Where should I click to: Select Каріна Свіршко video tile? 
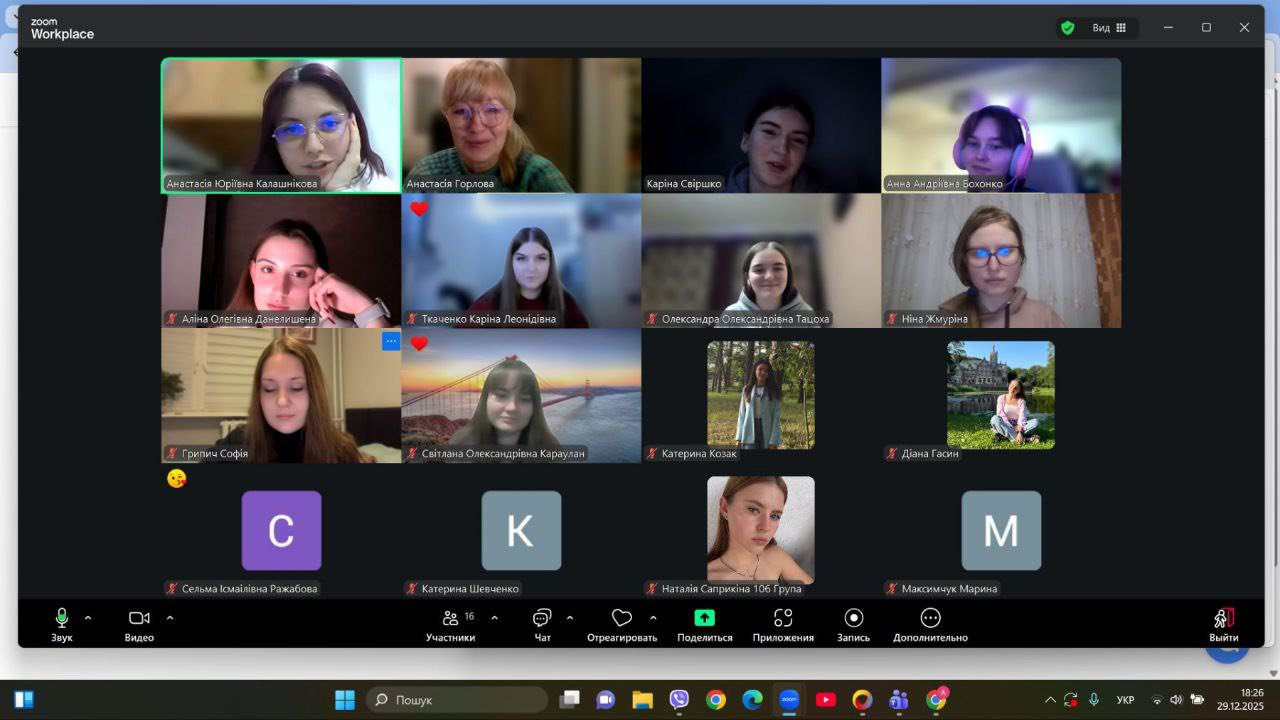click(x=761, y=125)
